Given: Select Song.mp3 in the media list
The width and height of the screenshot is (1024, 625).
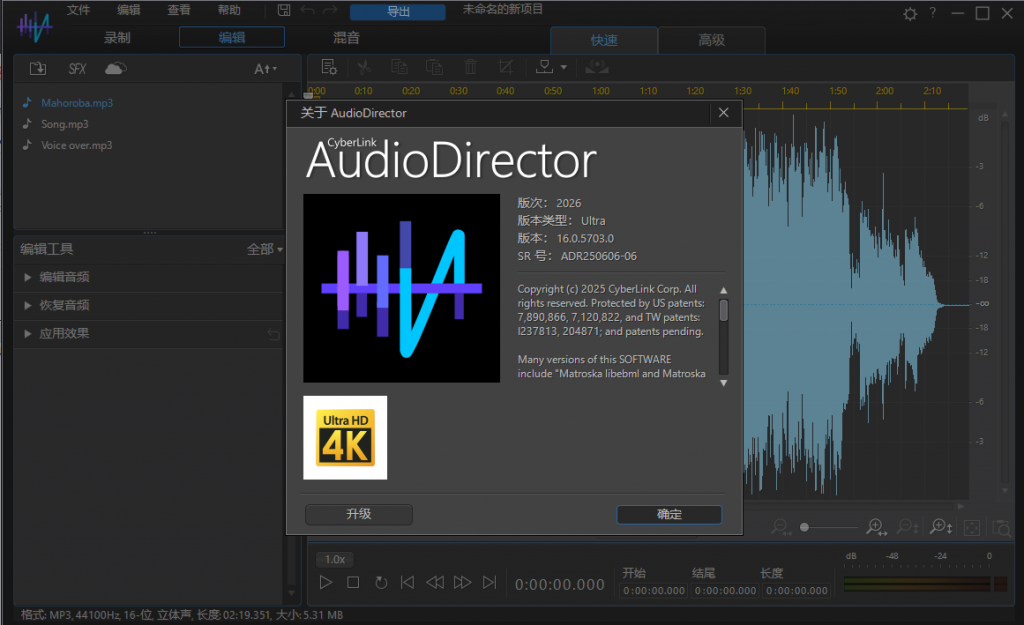Looking at the screenshot, I should click(65, 124).
